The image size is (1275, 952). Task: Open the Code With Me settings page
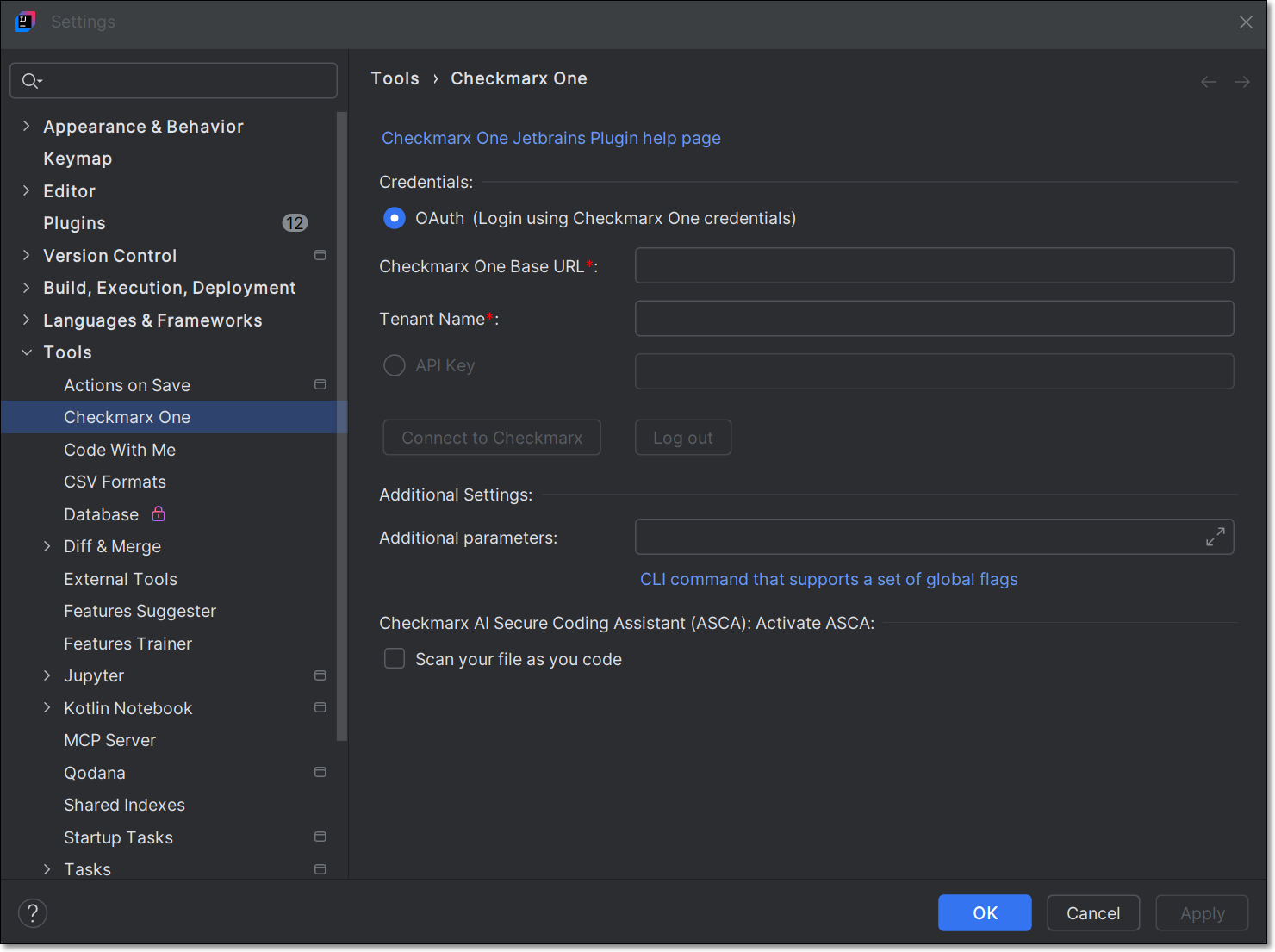120,450
